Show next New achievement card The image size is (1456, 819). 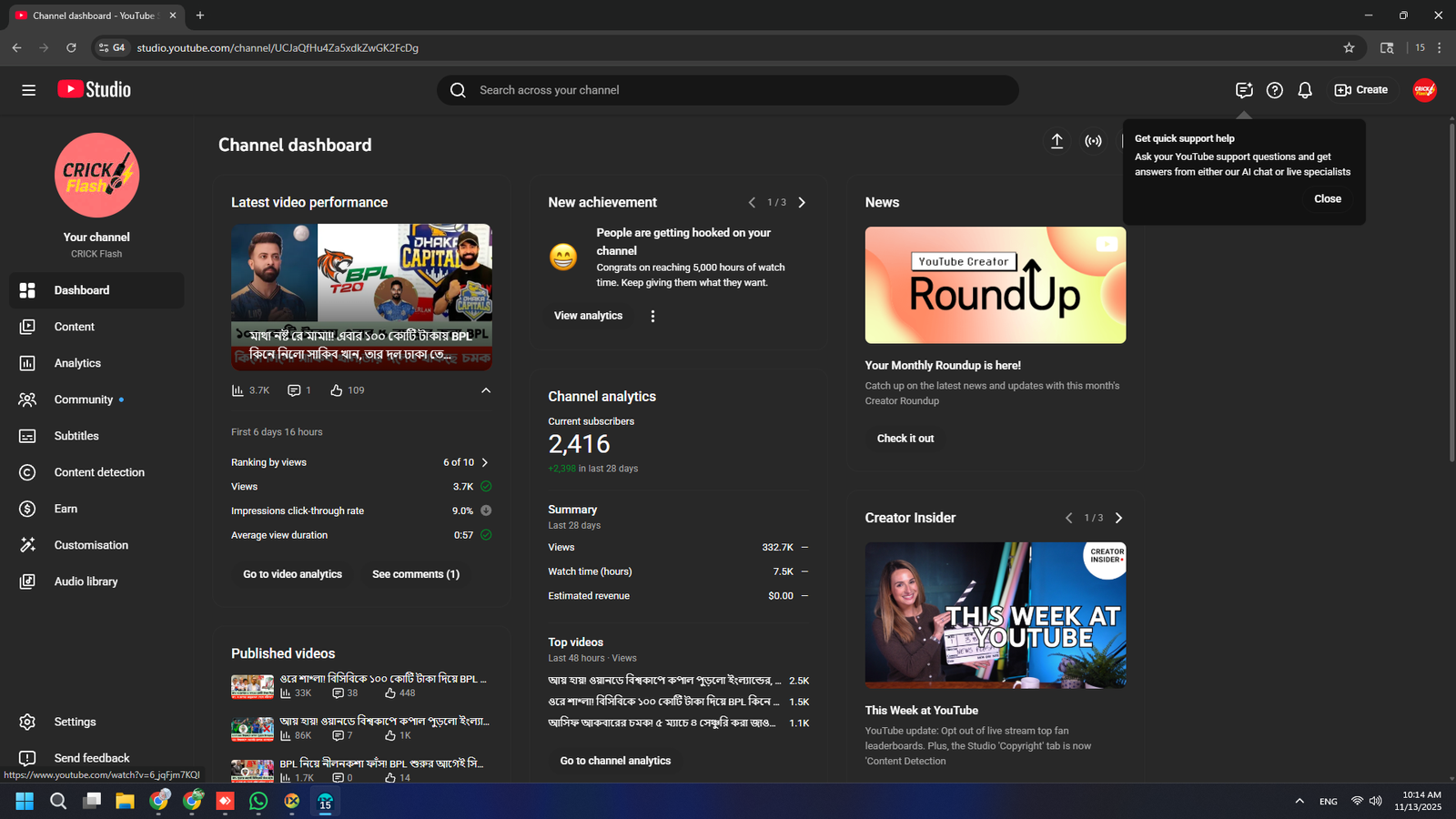pos(802,203)
